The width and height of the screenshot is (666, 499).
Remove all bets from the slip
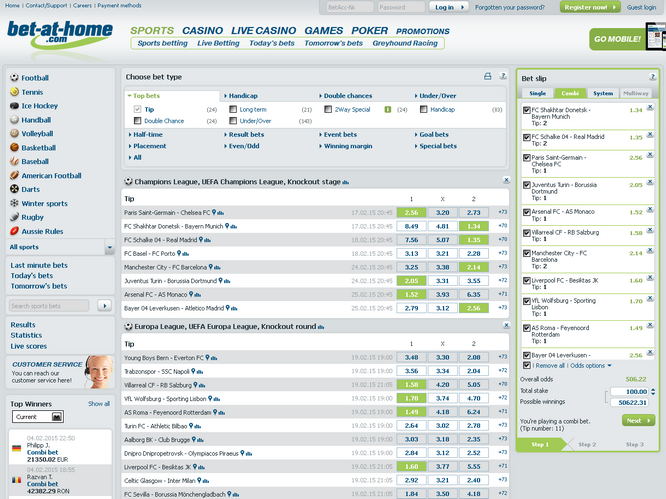550,366
